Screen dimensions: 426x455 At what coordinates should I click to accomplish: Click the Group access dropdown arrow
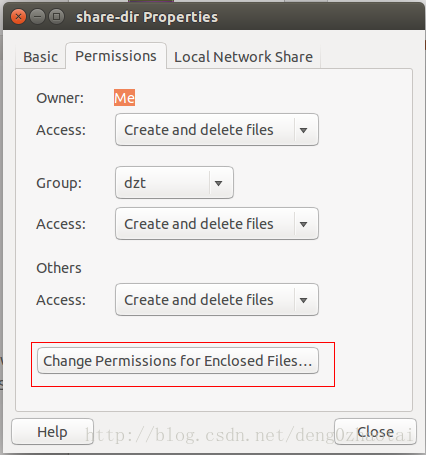click(x=303, y=224)
